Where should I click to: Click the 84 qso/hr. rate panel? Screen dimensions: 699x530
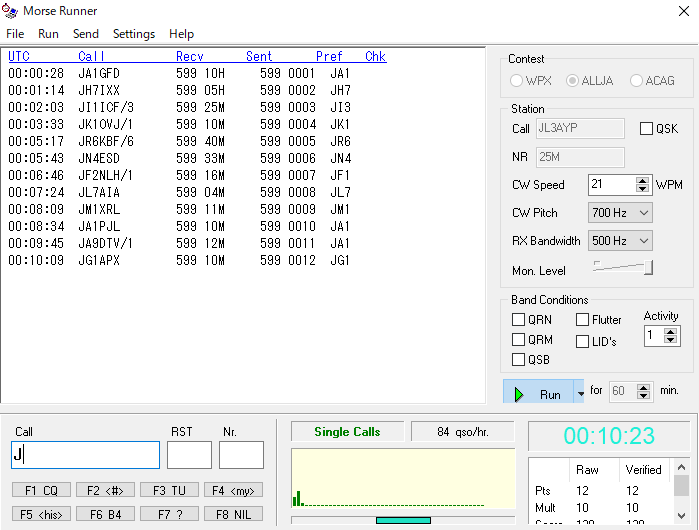pyautogui.click(x=463, y=431)
